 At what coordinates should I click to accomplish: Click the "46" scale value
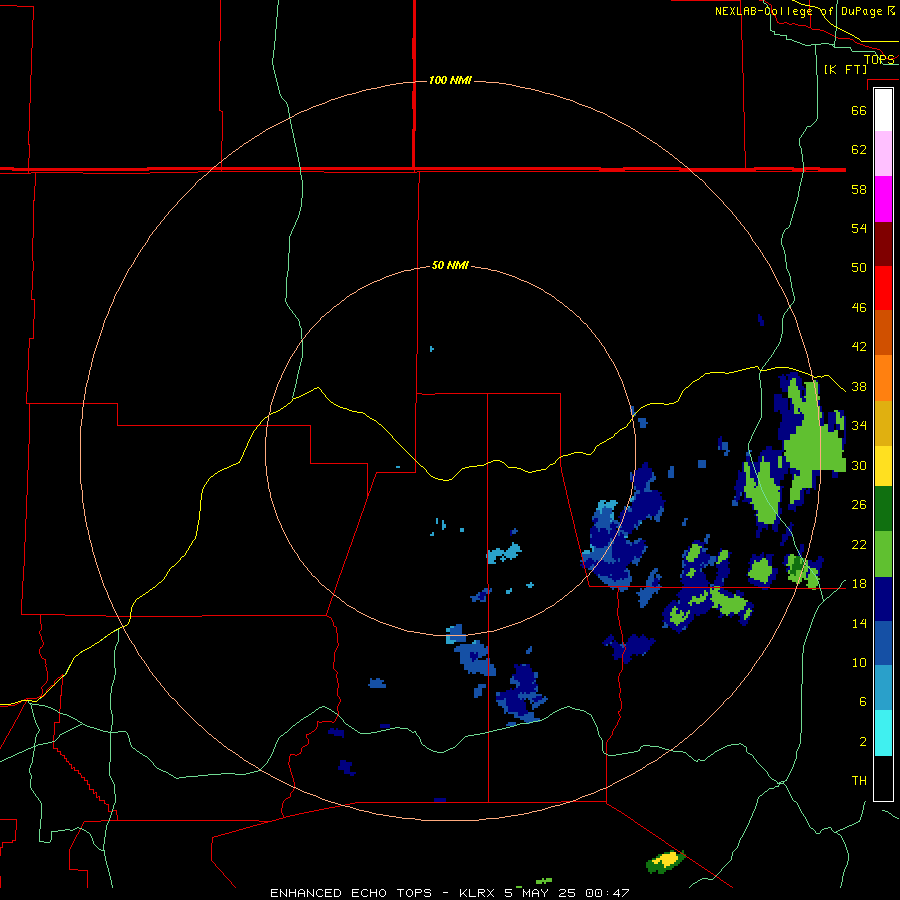859,308
